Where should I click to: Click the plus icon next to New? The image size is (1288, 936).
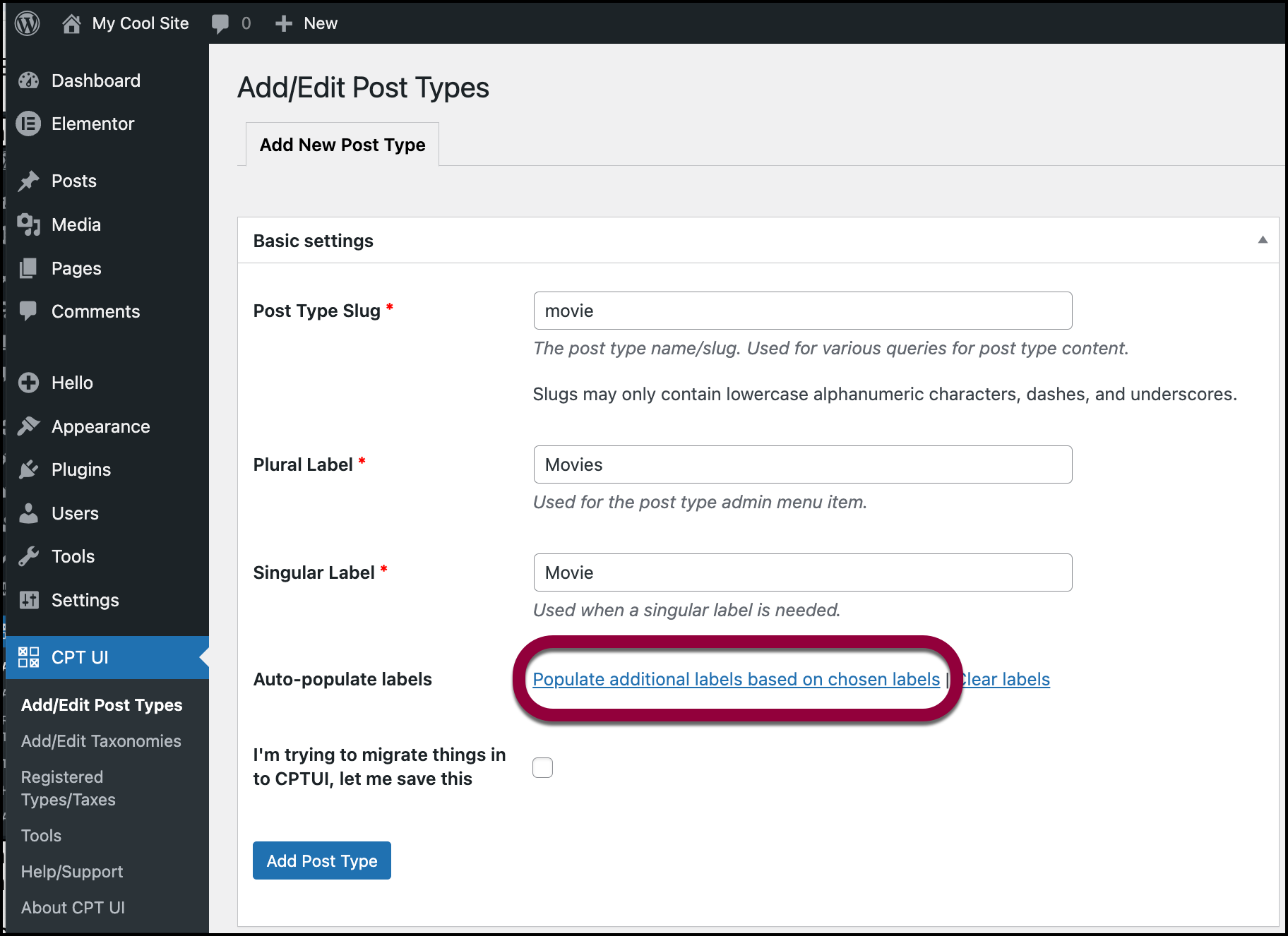tap(284, 24)
